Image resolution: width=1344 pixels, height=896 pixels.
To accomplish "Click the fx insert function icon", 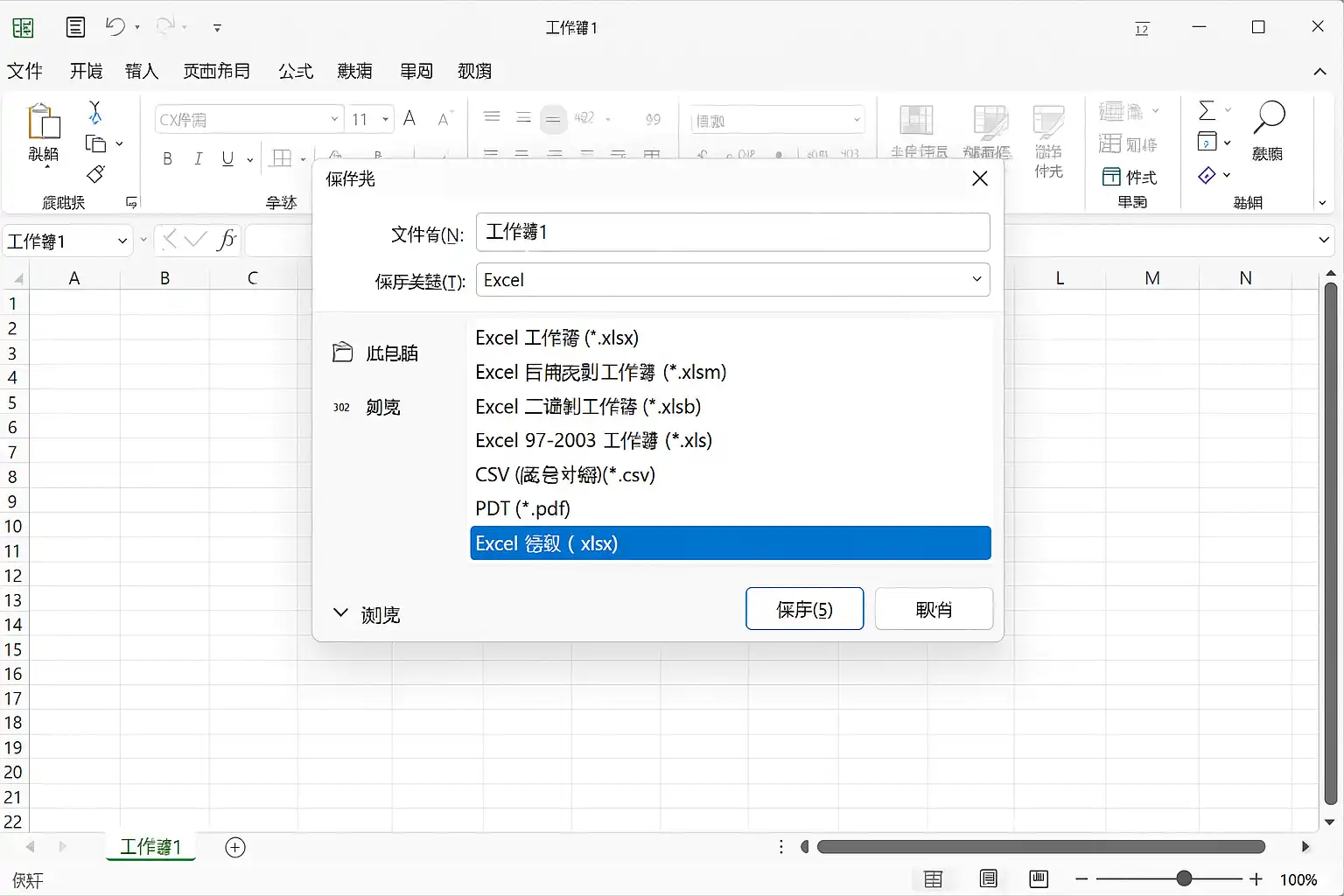I will [x=227, y=240].
